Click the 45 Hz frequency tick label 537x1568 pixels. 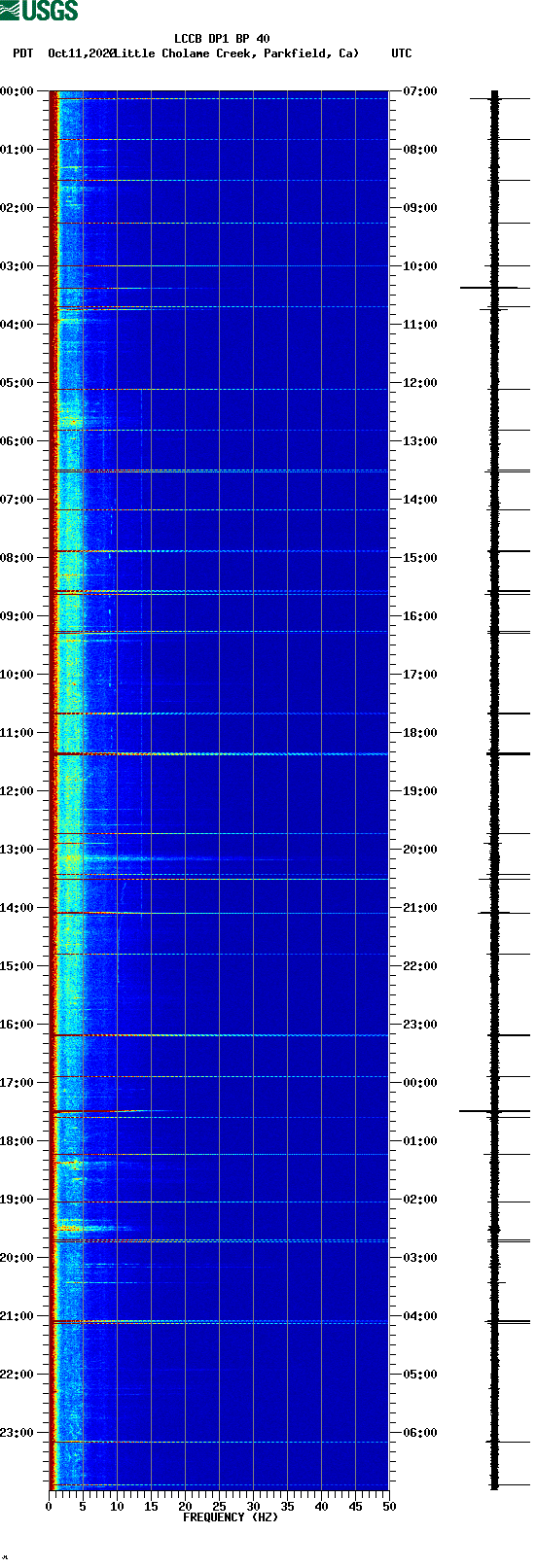pyautogui.click(x=355, y=1507)
